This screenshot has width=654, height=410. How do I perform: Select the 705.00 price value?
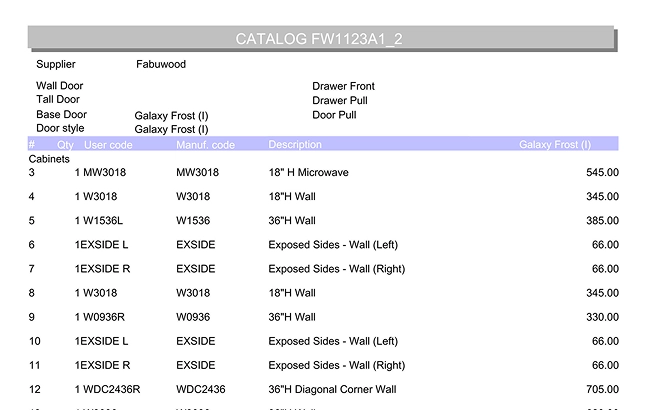tap(602, 389)
